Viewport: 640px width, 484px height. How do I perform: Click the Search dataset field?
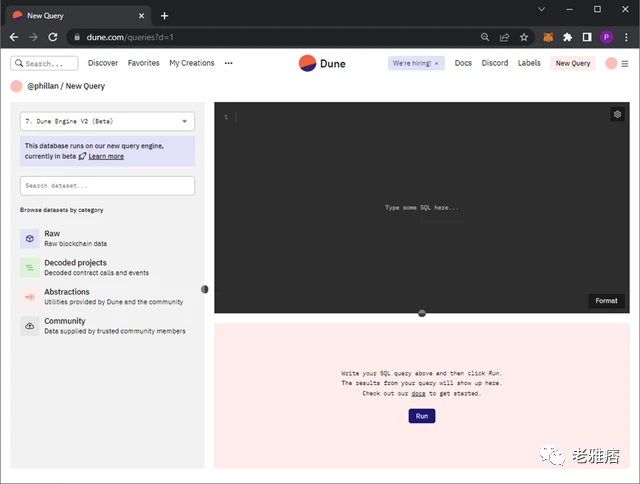(107, 186)
